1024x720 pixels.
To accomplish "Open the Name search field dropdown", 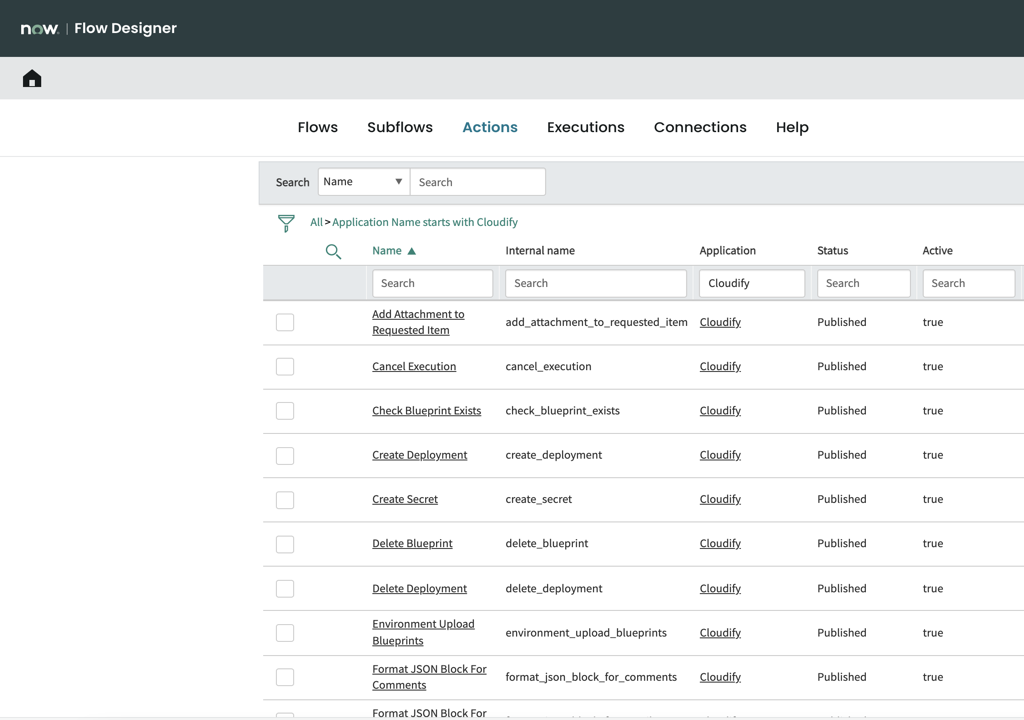I will click(364, 182).
